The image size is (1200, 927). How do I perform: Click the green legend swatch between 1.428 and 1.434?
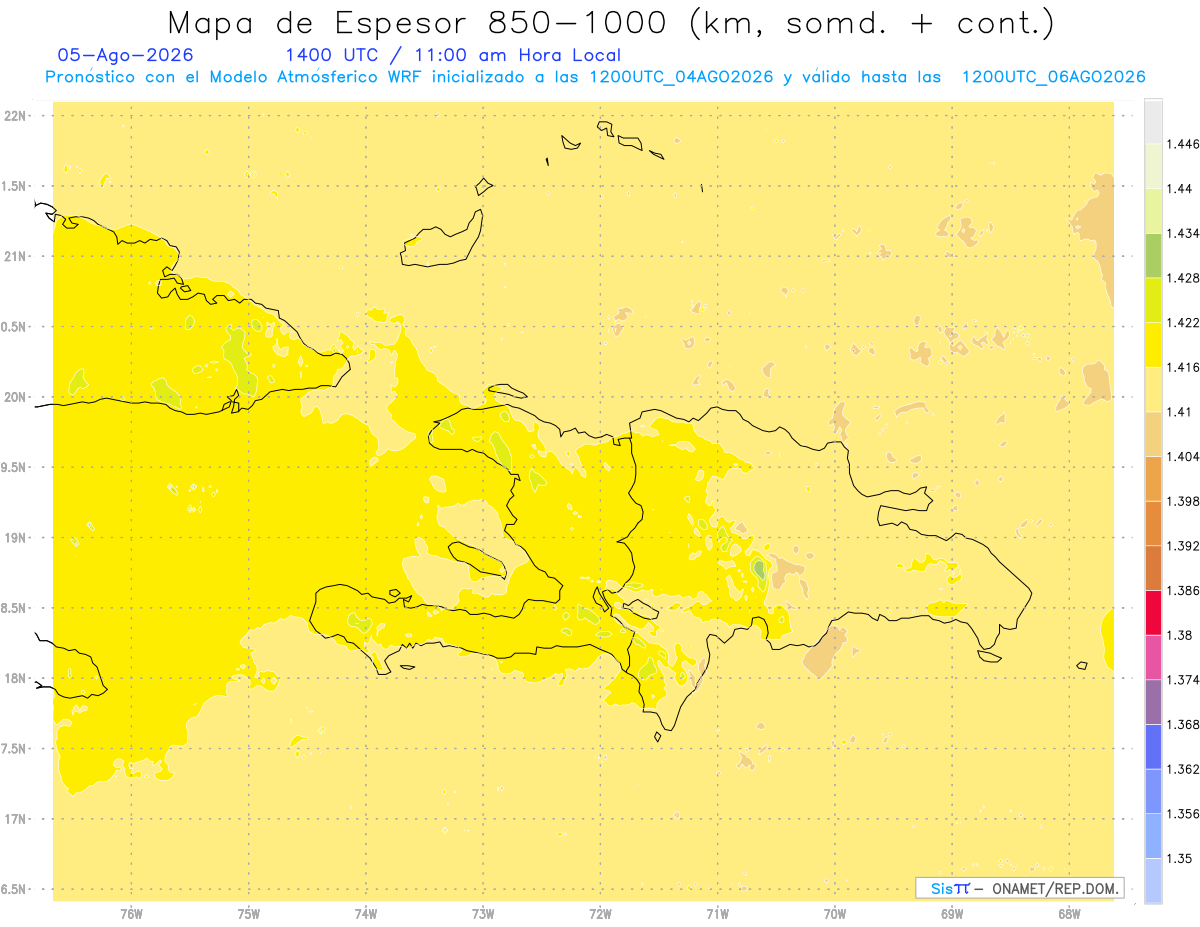[1153, 255]
